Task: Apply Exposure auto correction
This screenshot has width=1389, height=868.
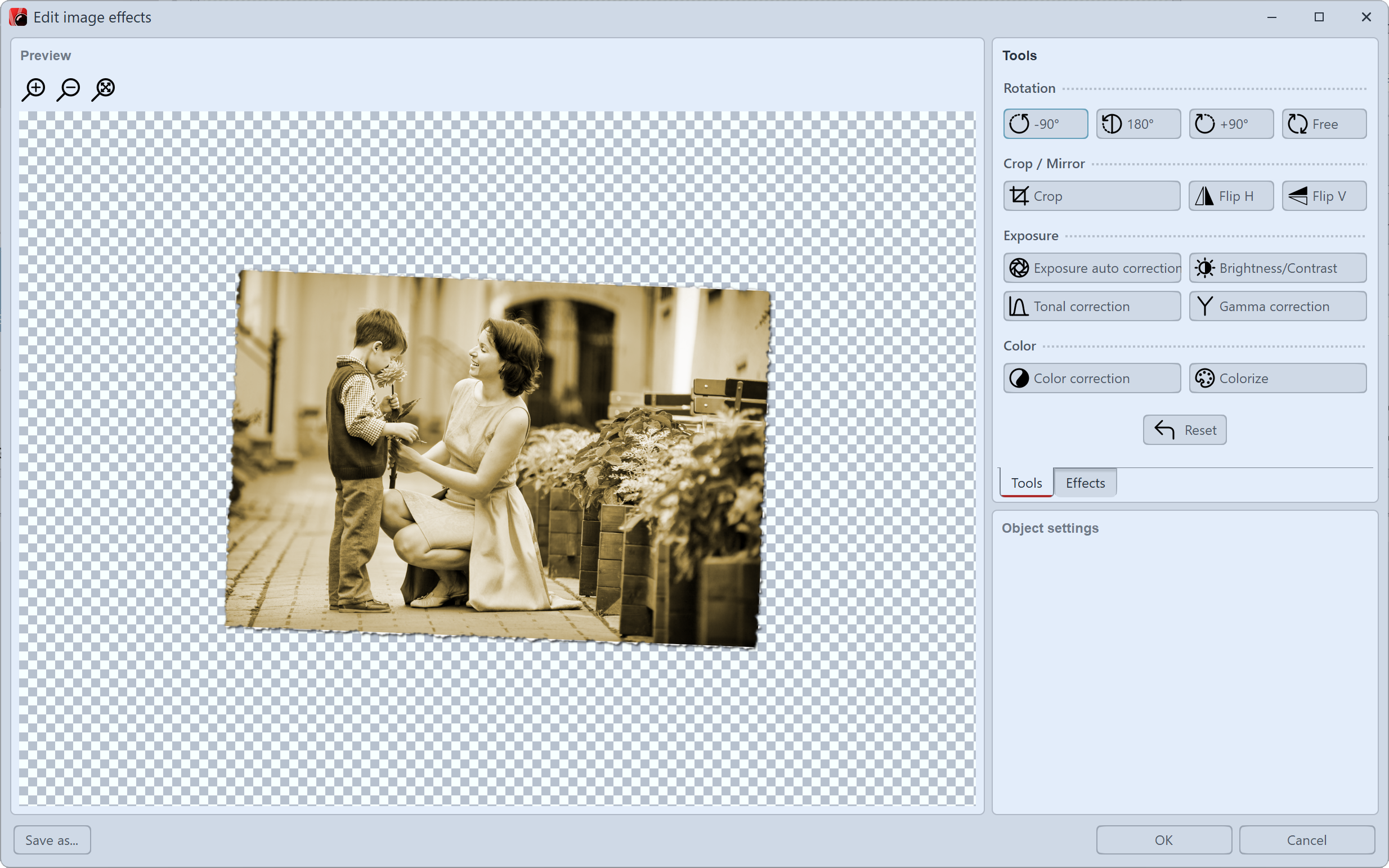Action: 1092,268
